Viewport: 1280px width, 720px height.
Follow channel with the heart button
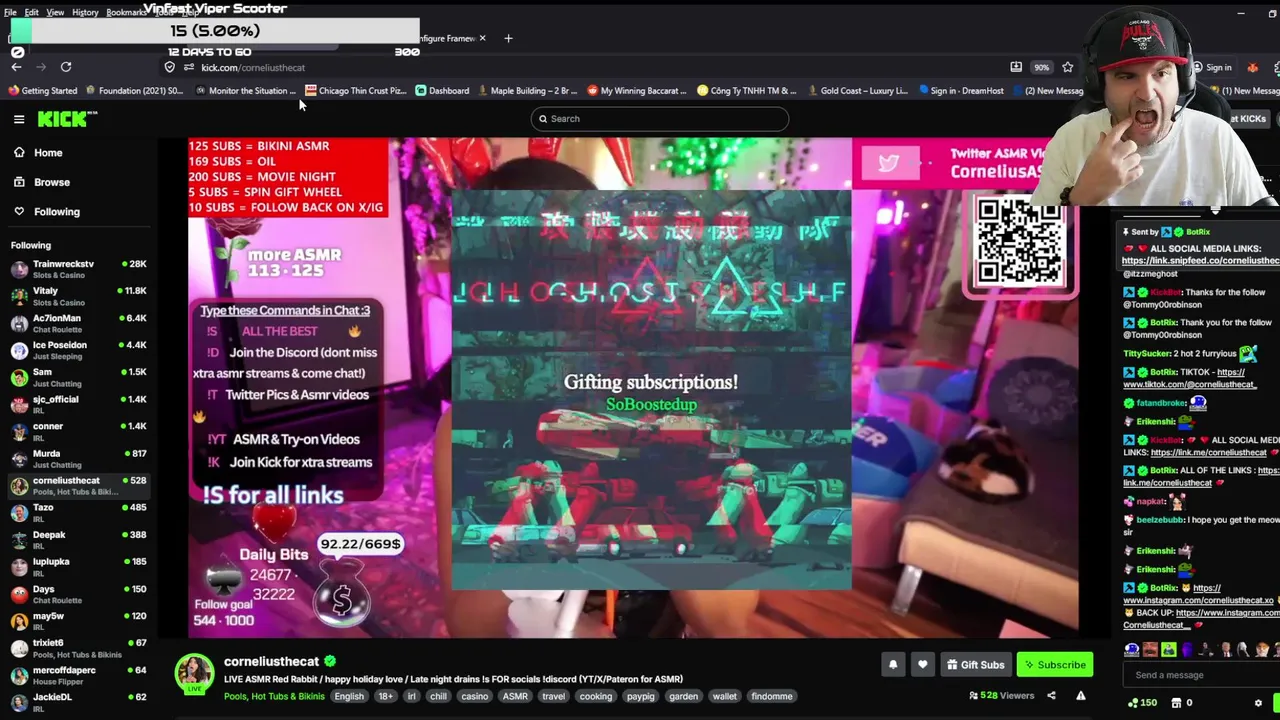922,664
